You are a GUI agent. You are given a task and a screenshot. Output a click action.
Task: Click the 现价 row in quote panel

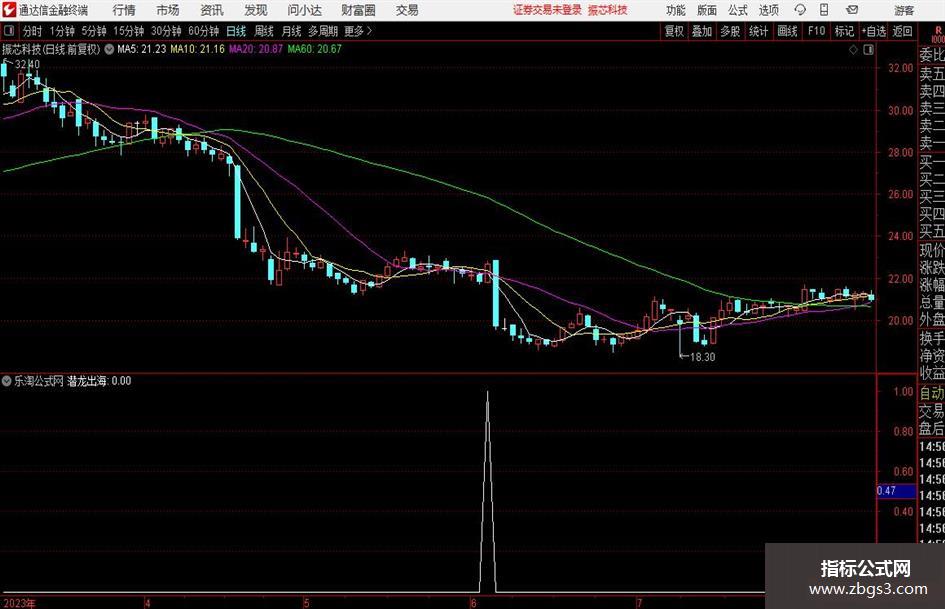tap(932, 250)
